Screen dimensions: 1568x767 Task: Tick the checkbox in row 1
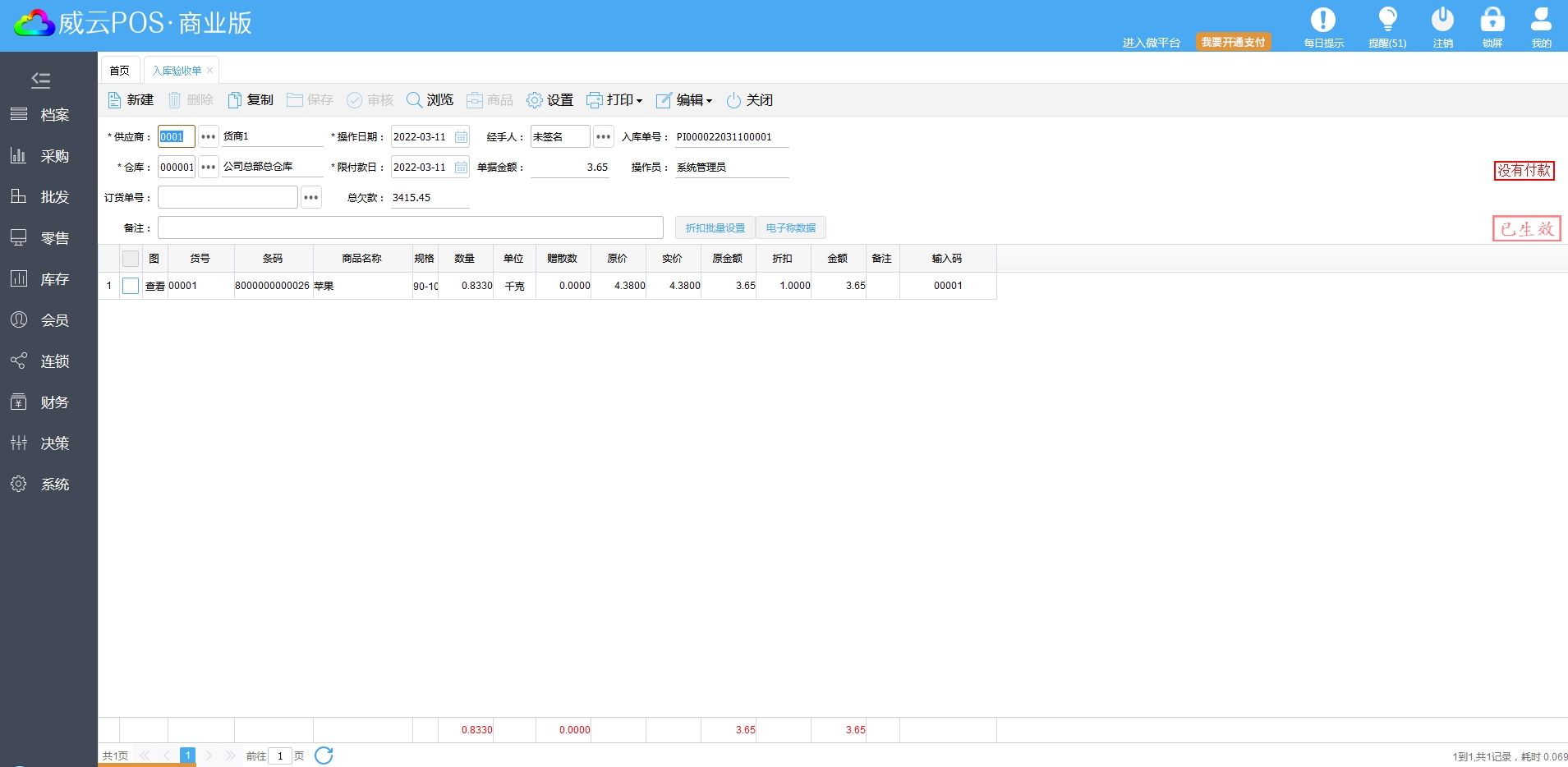tap(131, 286)
